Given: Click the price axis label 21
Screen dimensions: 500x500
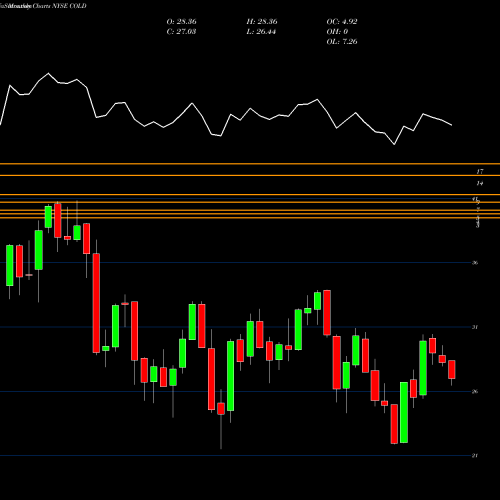Looking at the screenshot, I should (475, 456).
